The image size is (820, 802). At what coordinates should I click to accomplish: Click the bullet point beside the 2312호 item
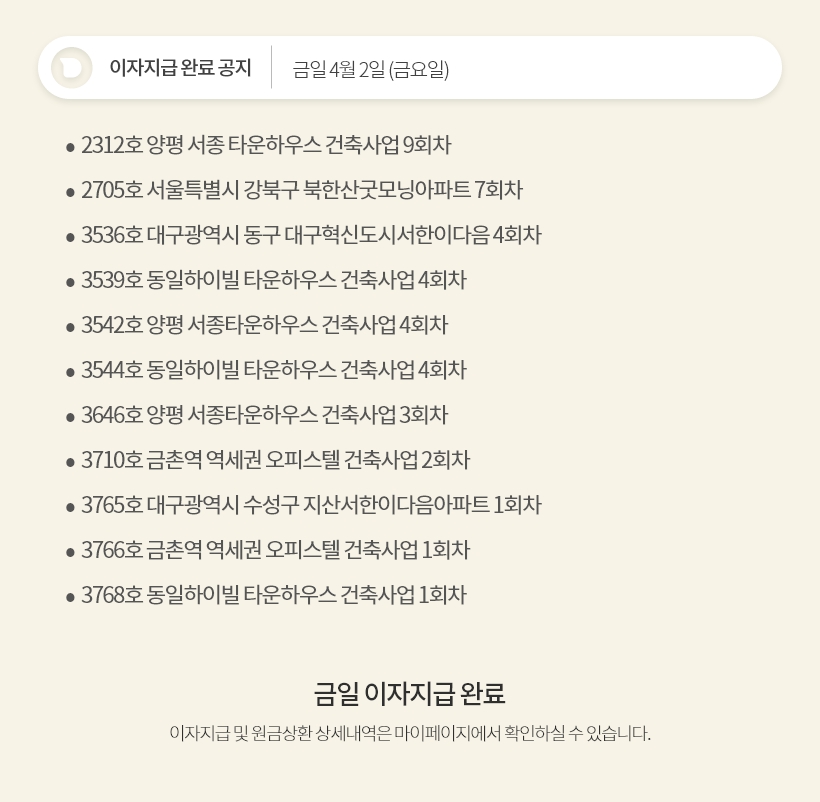click(70, 147)
